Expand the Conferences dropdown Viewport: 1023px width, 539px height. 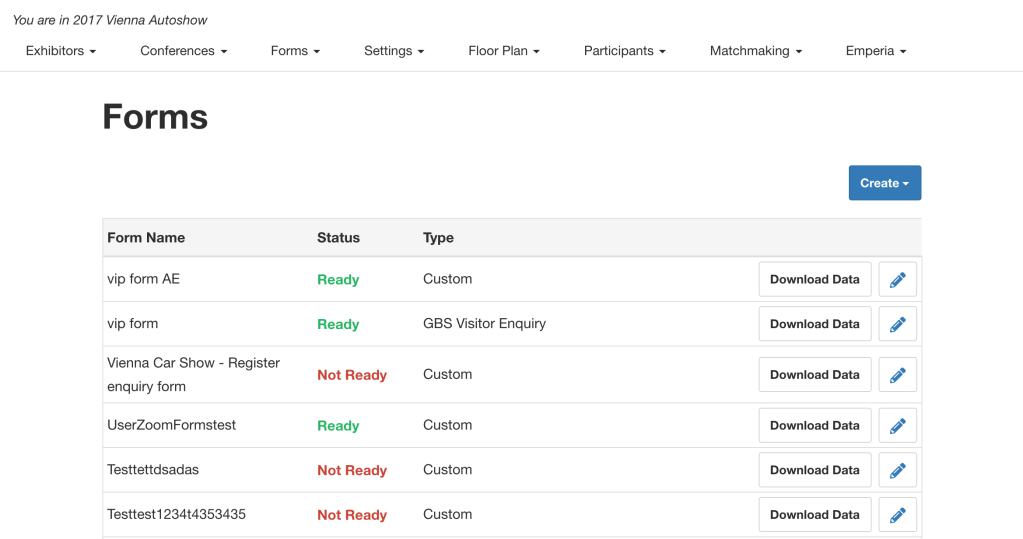183,51
